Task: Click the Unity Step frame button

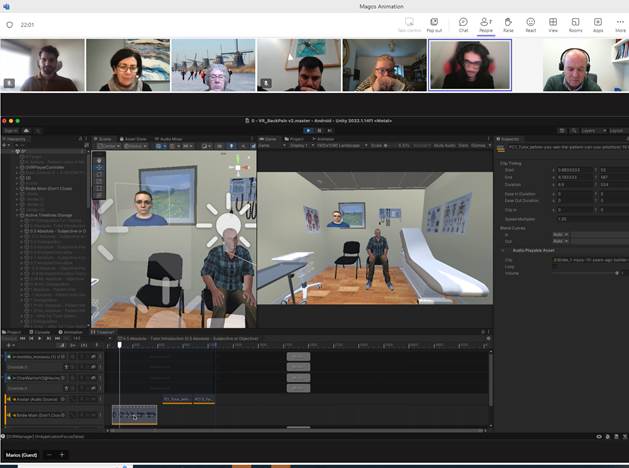Action: coord(329,130)
